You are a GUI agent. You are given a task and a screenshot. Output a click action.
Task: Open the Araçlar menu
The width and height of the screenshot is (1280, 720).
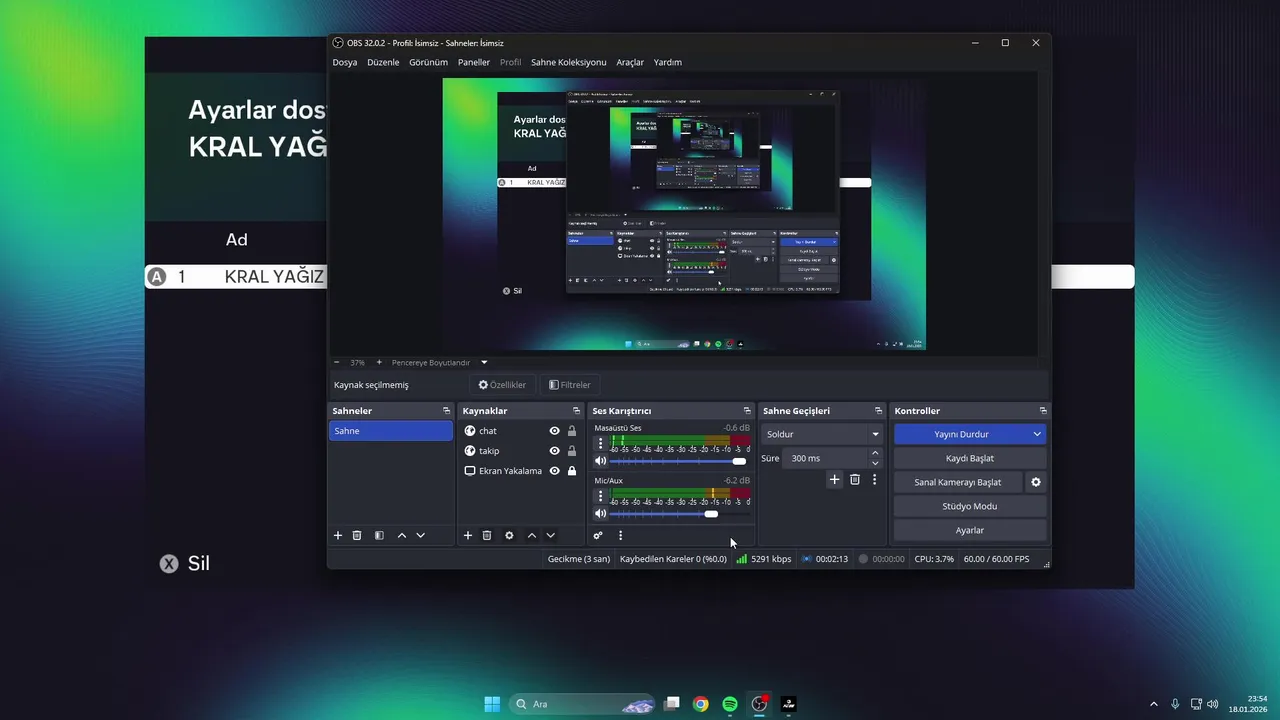(630, 62)
